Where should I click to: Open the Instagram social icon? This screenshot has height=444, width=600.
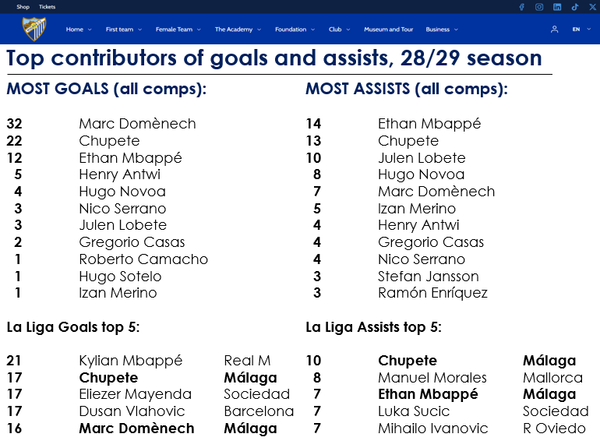coord(539,7)
